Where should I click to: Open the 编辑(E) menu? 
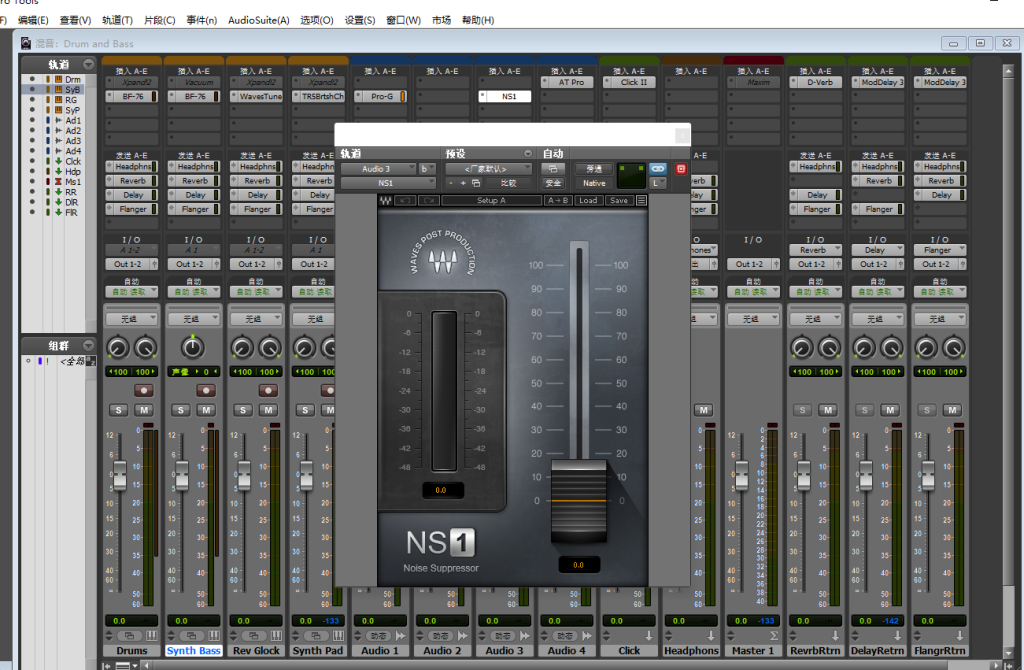33,20
